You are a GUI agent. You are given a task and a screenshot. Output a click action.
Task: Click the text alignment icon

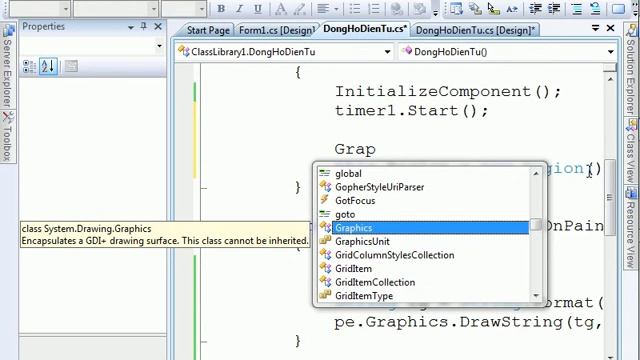[x=324, y=9]
